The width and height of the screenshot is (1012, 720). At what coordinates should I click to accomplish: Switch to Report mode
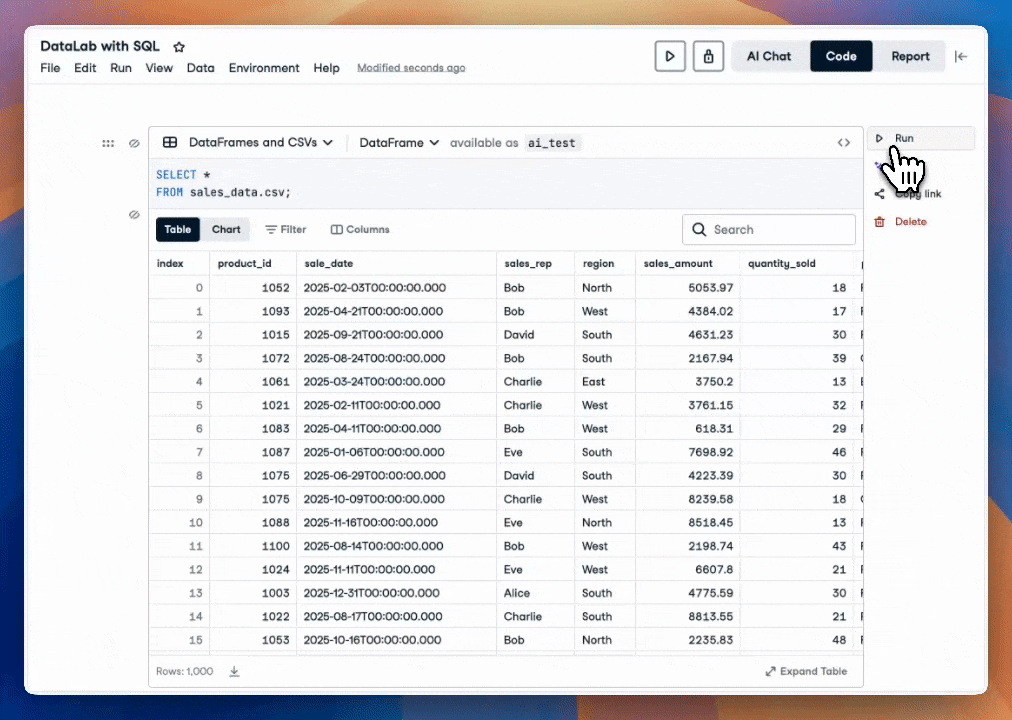910,56
